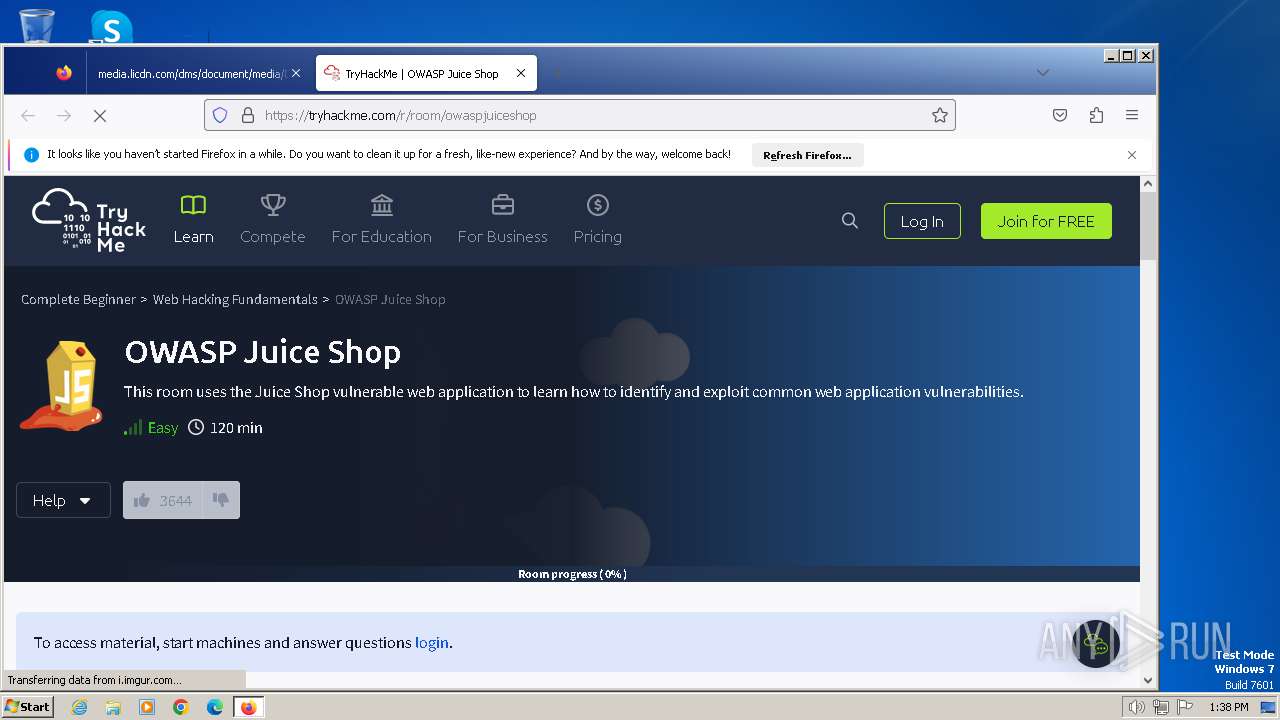The image size is (1280, 720).
Task: Click page scrollbar down arrow
Action: (x=1148, y=680)
